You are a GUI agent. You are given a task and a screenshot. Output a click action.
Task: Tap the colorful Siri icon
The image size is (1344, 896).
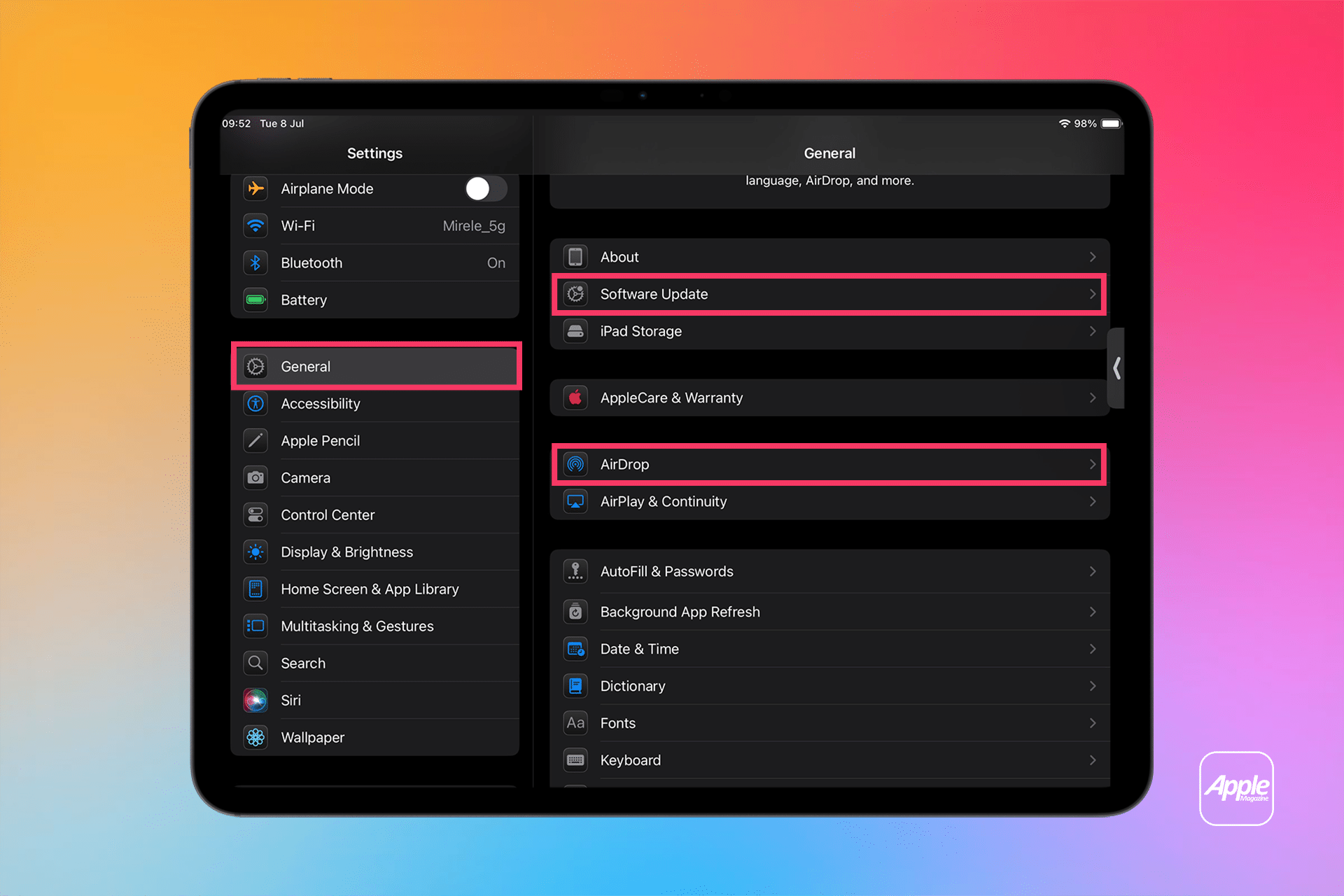(x=255, y=700)
